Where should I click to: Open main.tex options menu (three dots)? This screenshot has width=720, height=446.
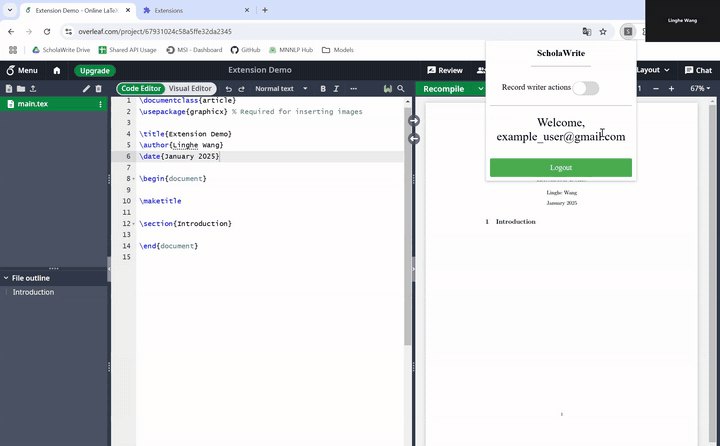100,104
